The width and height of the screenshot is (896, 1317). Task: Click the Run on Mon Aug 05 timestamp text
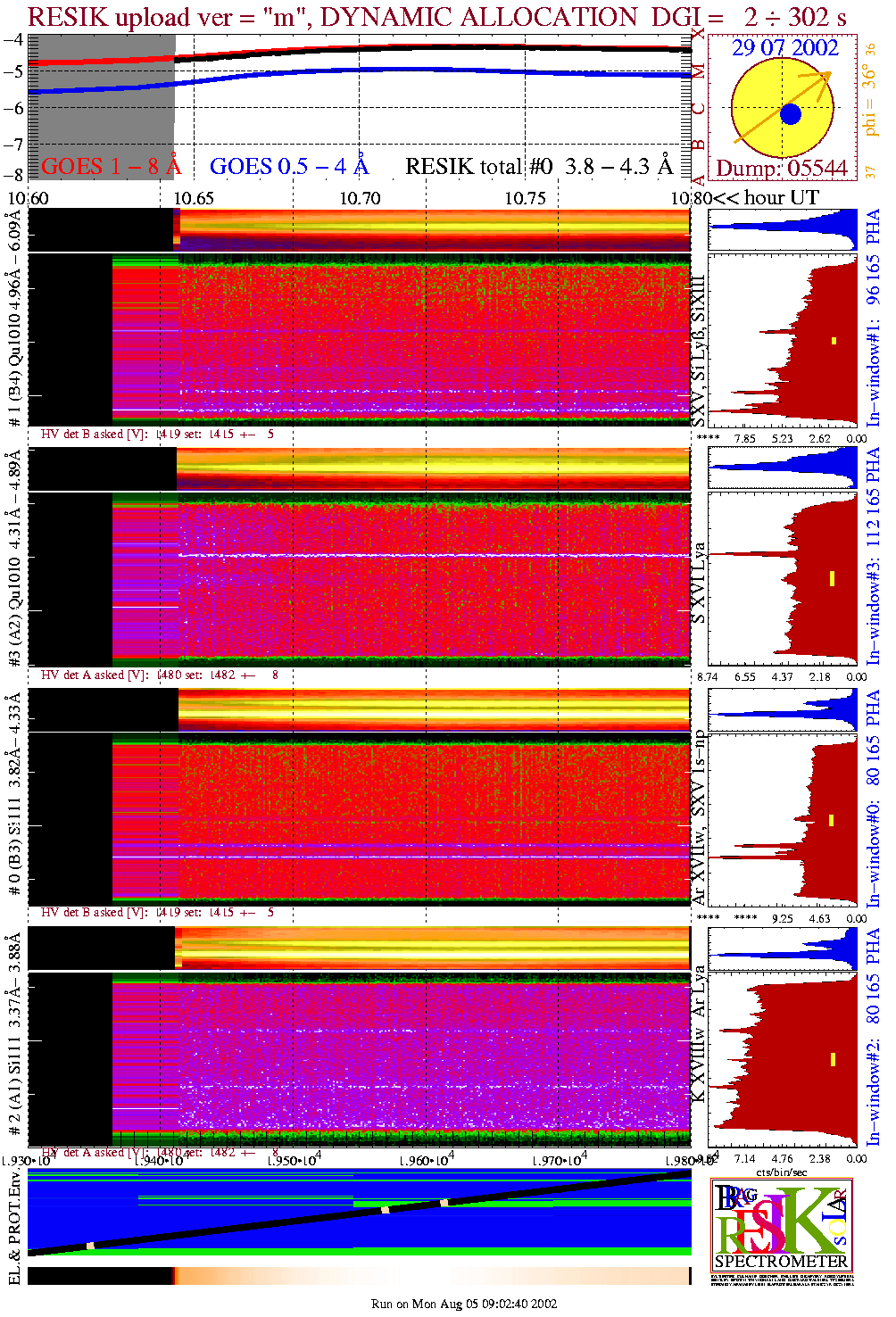[463, 1304]
